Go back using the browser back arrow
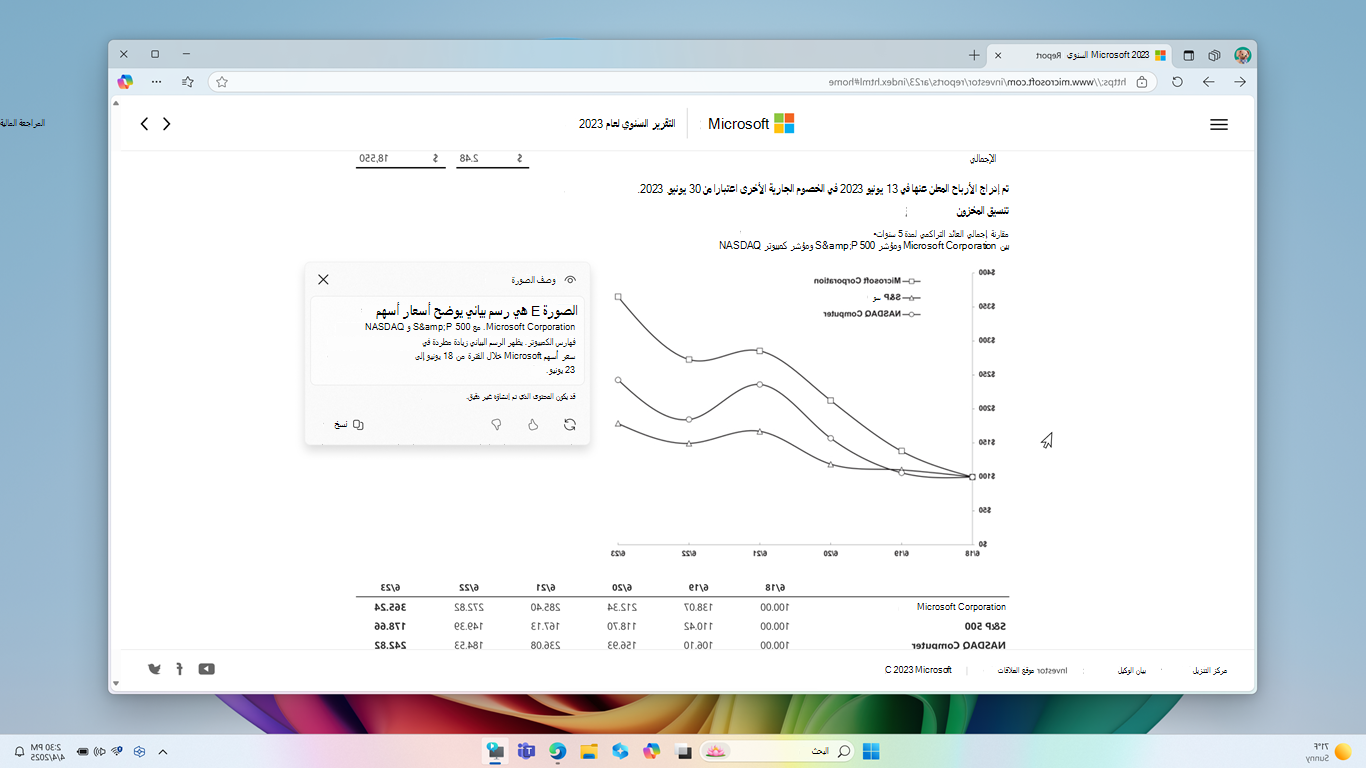 (x=1240, y=82)
